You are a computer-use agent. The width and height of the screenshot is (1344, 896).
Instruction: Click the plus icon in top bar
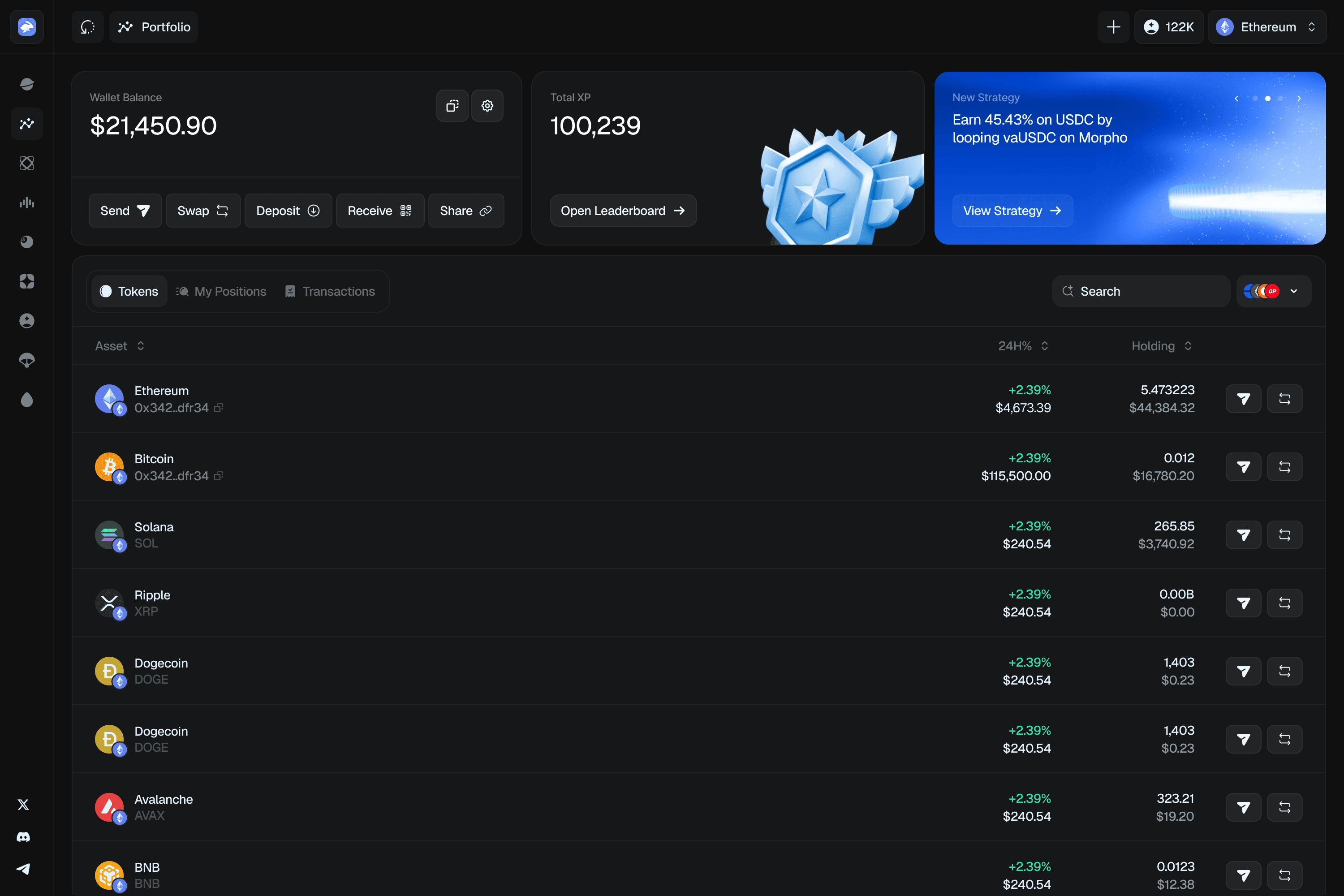[x=1113, y=27]
